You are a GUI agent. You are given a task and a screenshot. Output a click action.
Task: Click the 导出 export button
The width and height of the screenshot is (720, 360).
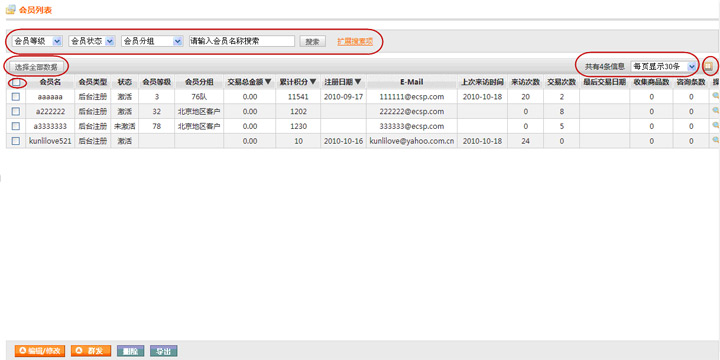click(x=164, y=351)
